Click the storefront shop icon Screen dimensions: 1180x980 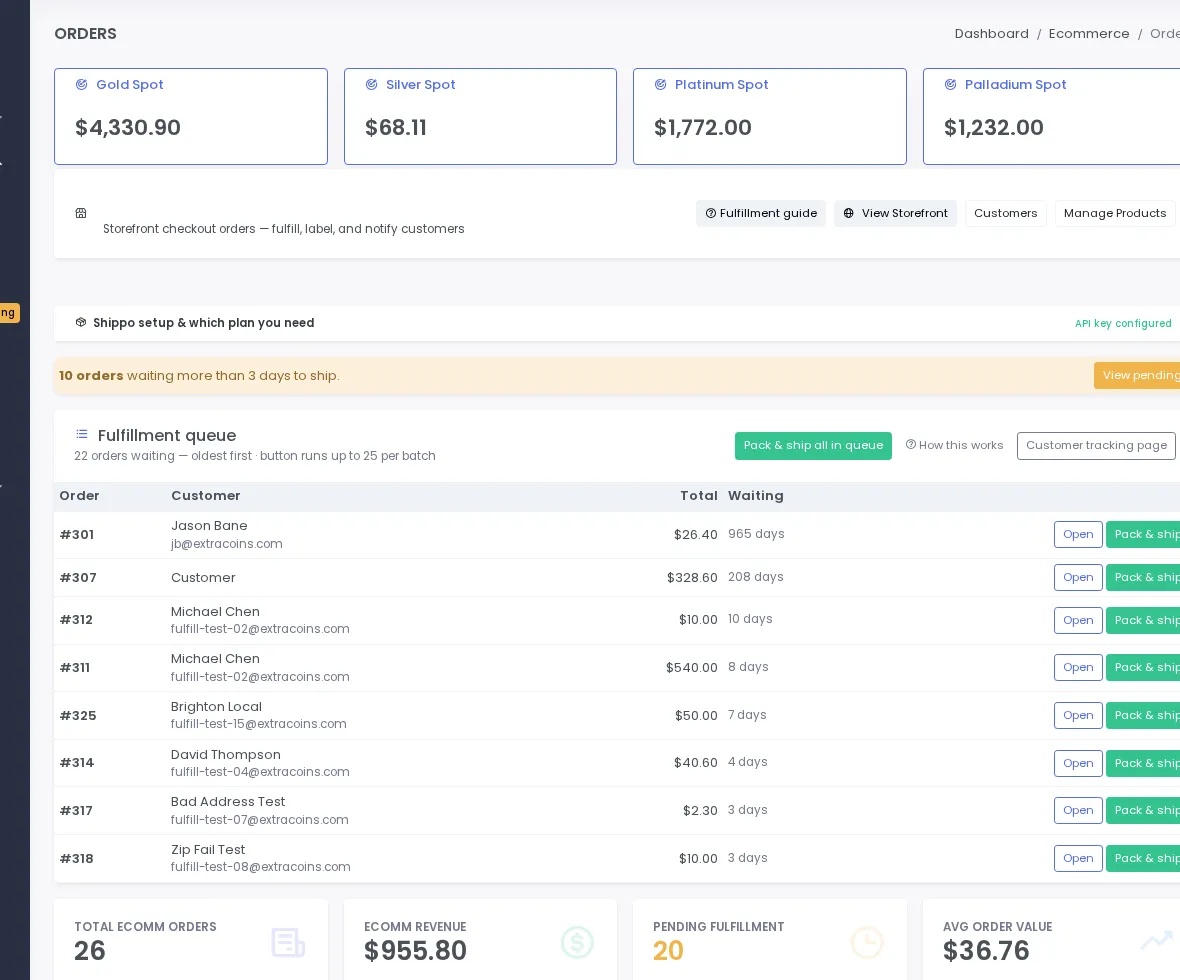click(x=81, y=213)
